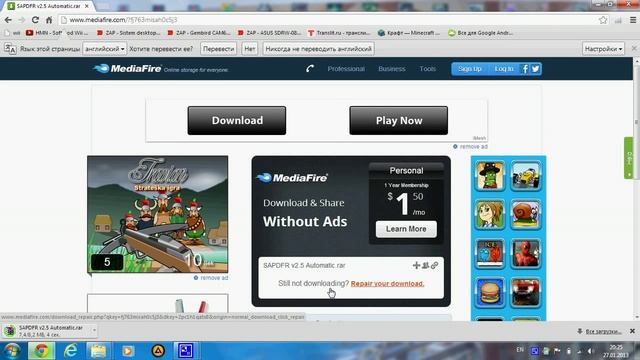This screenshot has width=640, height=360.
Task: Open the Professional menu item
Action: pyautogui.click(x=346, y=69)
